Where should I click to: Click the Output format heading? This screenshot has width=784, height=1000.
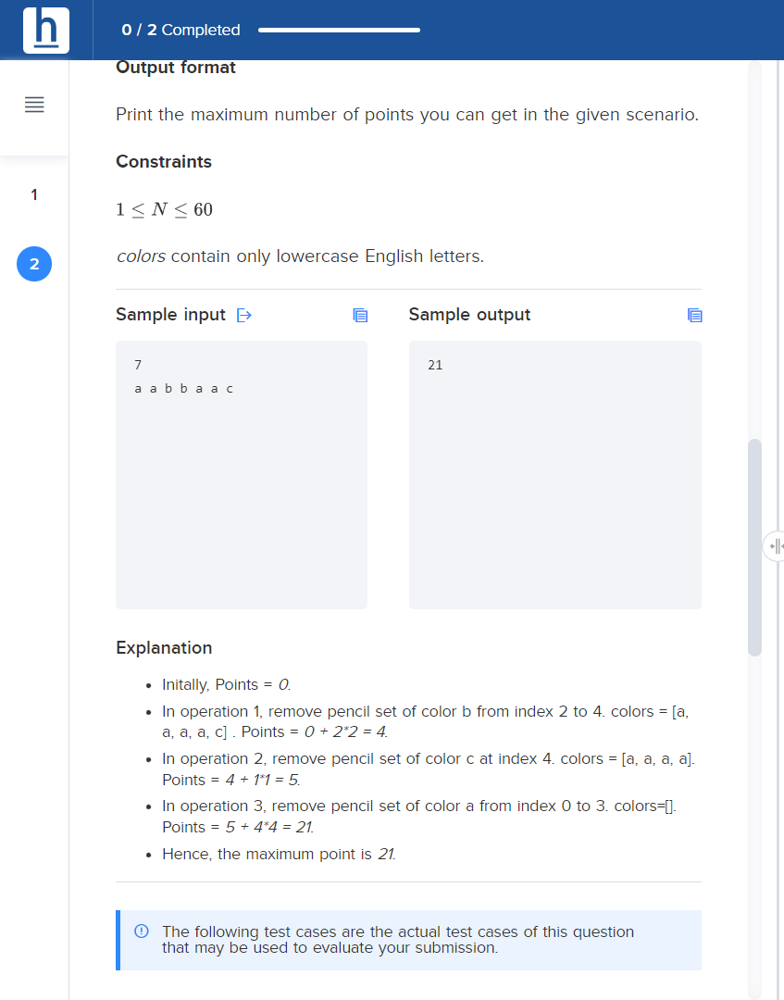tap(175, 68)
